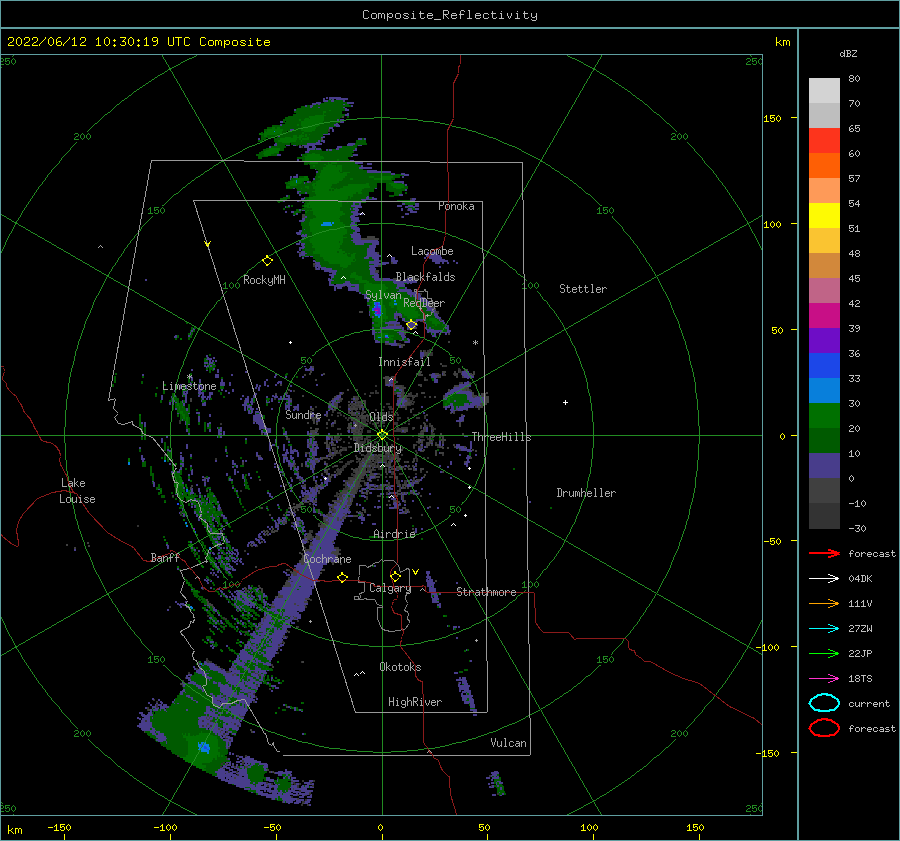
Task: Click the Innisfail city label
Action: pyautogui.click(x=404, y=362)
